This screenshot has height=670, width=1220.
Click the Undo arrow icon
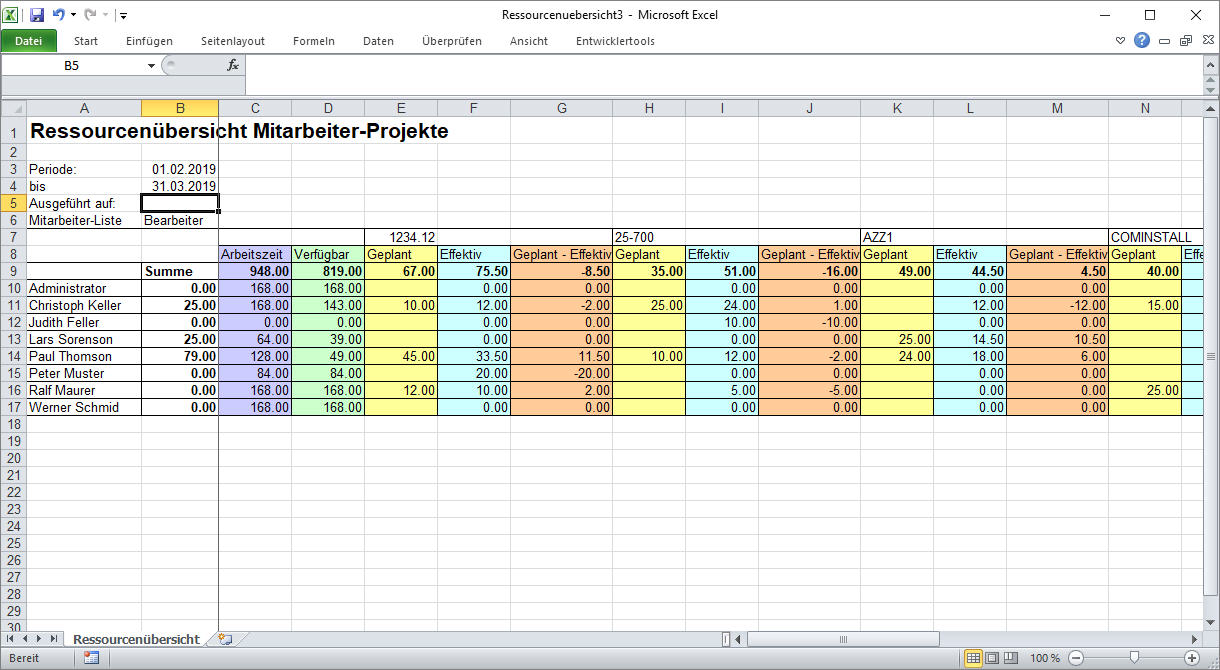pyautogui.click(x=59, y=15)
